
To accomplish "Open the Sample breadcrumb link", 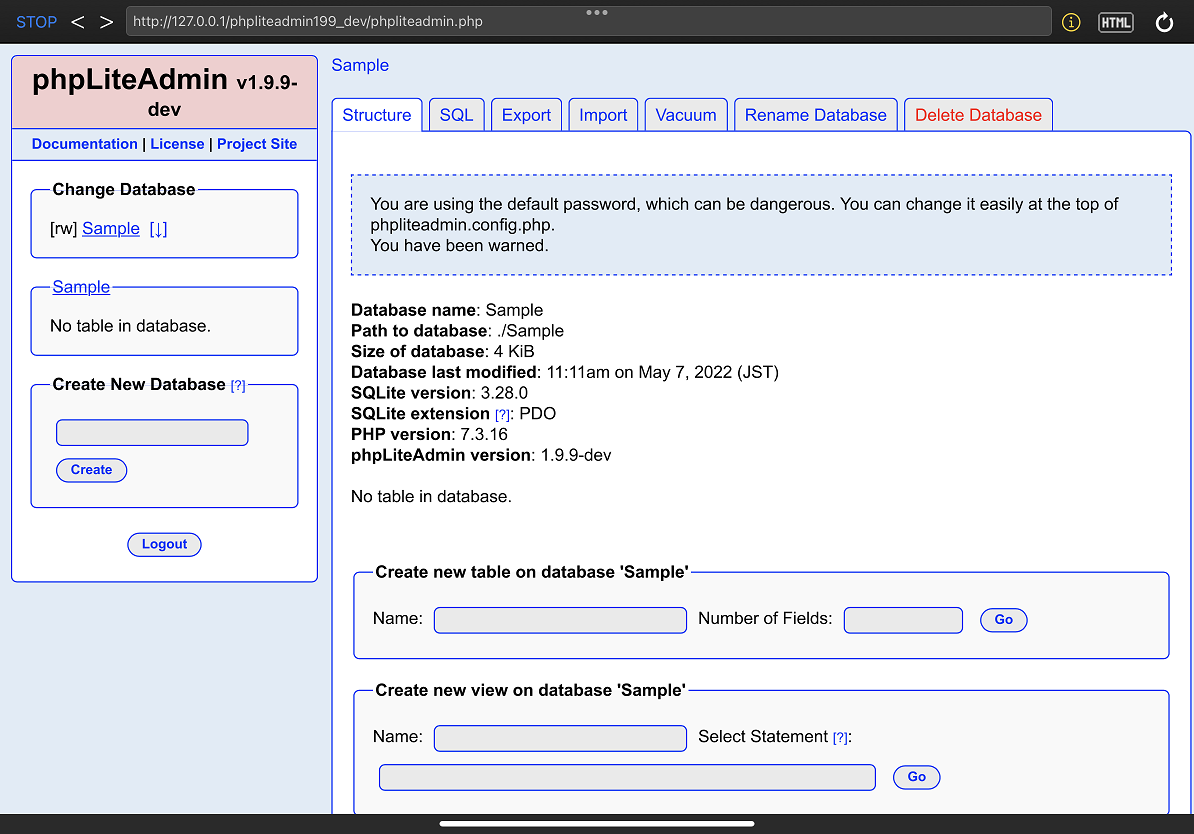I will coord(360,66).
